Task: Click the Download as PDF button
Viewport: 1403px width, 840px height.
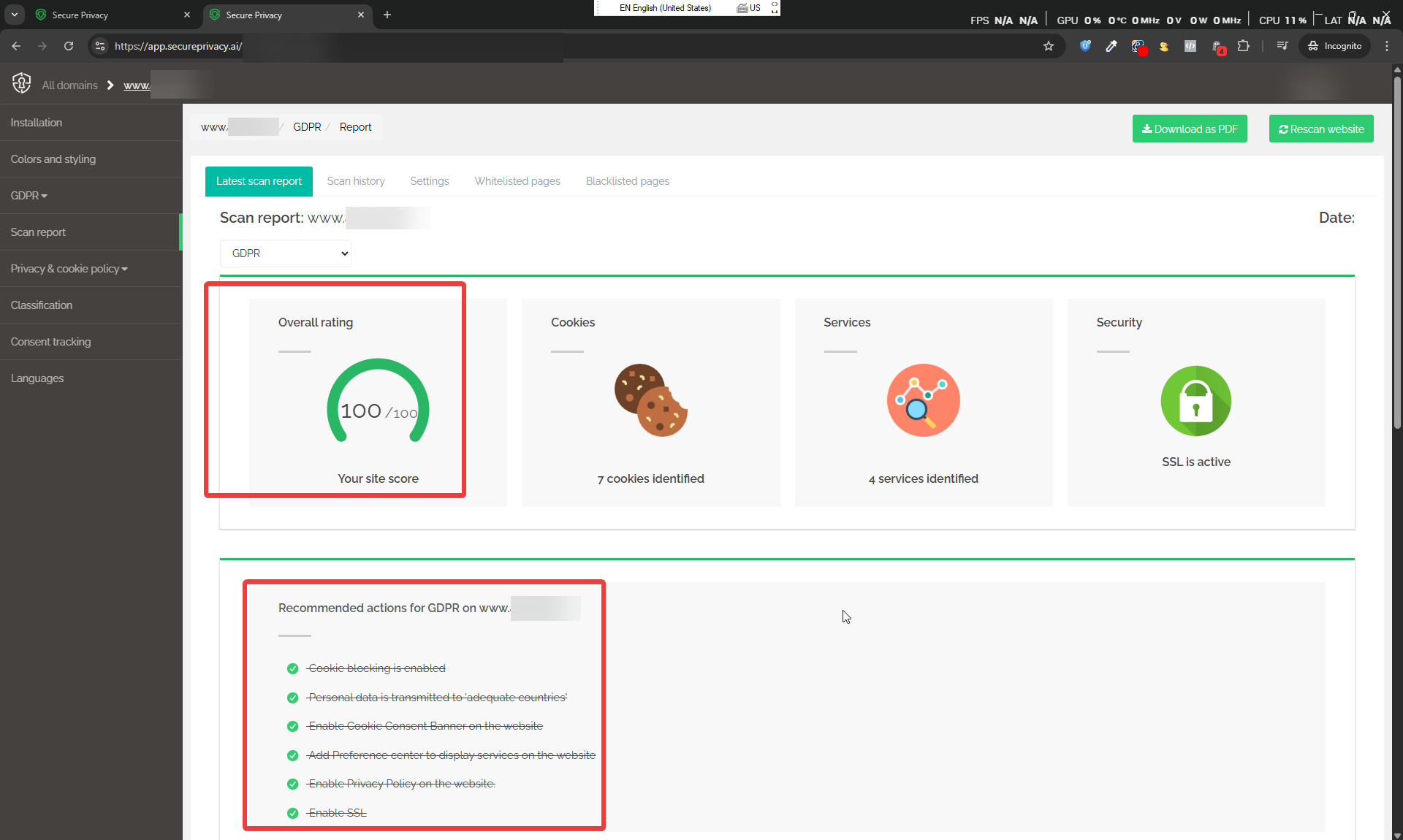Action: click(x=1189, y=129)
